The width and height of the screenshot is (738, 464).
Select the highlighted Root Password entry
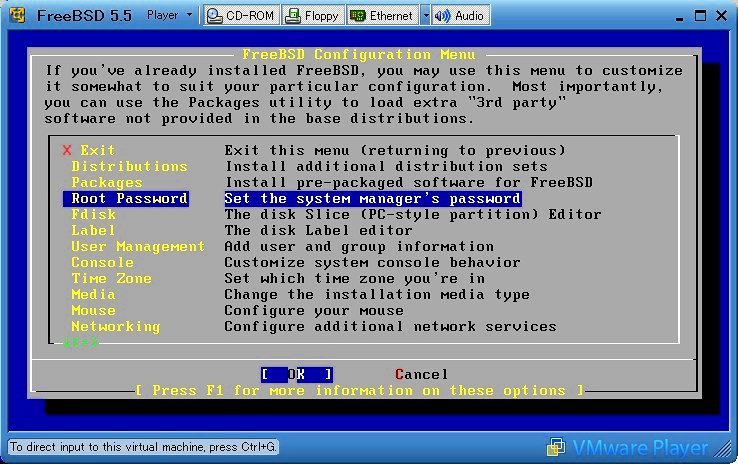coord(129,198)
